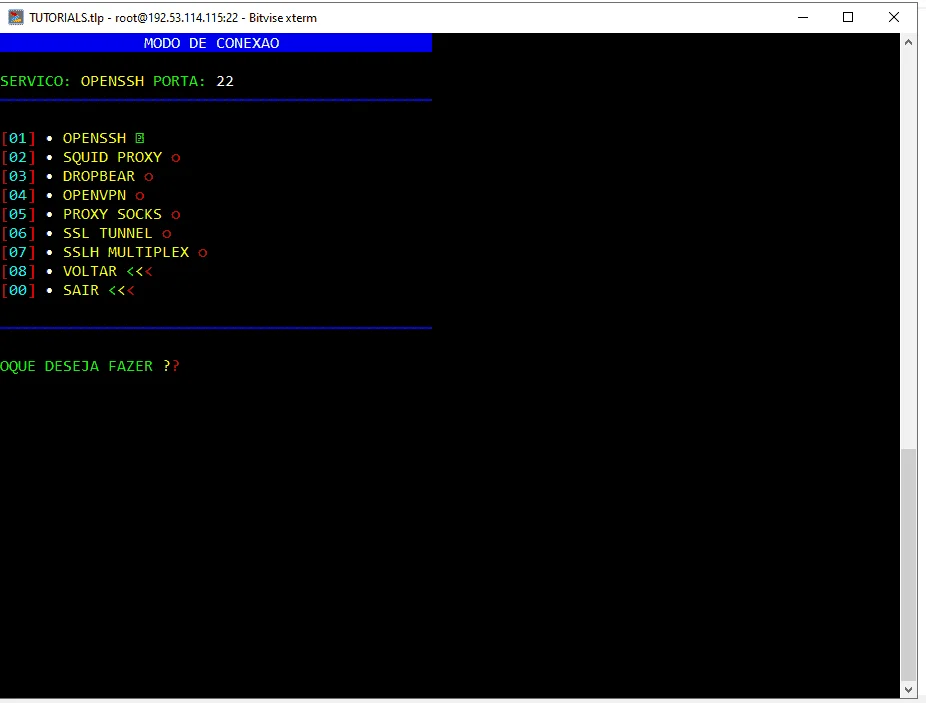This screenshot has width=926, height=703.
Task: Select the PROXY SOCKS menu entry
Action: coord(112,214)
